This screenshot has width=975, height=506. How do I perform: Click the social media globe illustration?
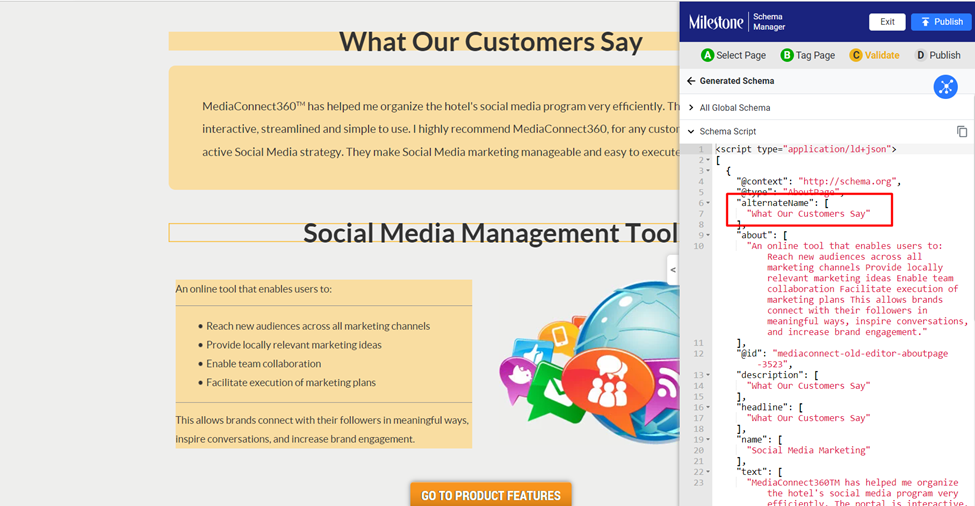click(589, 363)
